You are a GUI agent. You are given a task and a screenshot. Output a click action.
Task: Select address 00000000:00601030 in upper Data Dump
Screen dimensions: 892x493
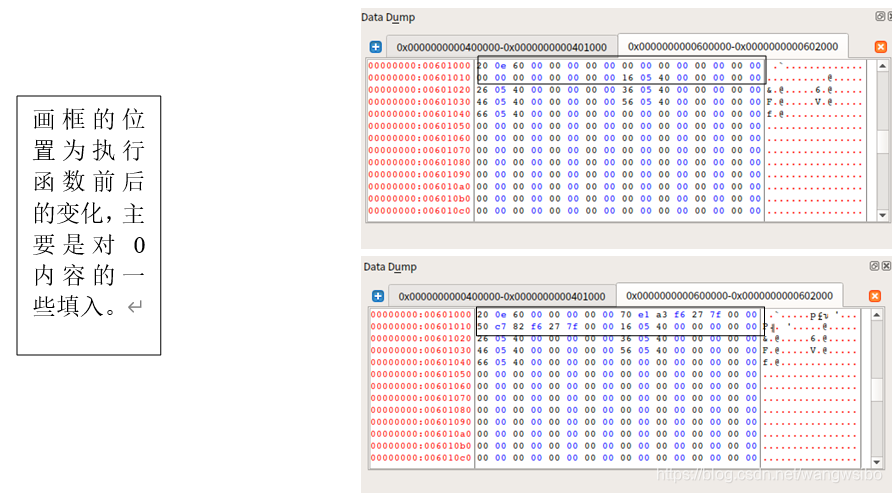419,102
